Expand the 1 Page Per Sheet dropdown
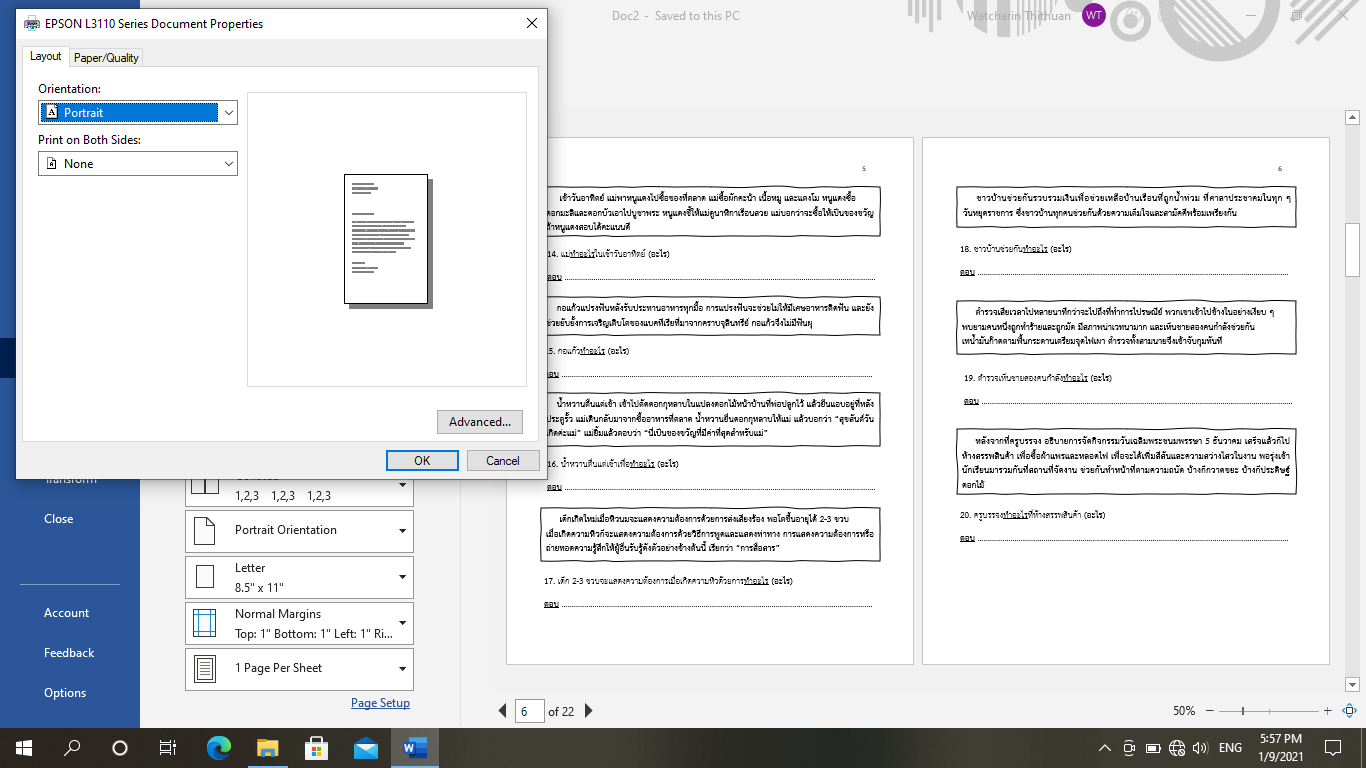Viewport: 1366px width, 768px height. (299, 669)
